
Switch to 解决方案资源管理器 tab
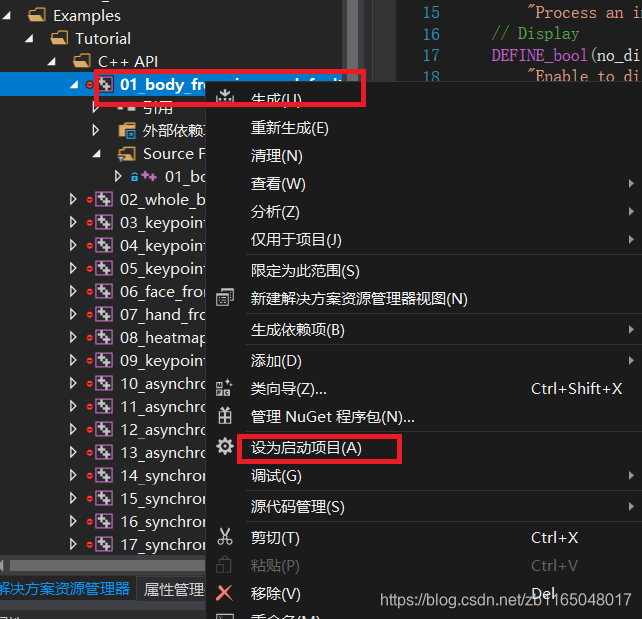coord(65,588)
